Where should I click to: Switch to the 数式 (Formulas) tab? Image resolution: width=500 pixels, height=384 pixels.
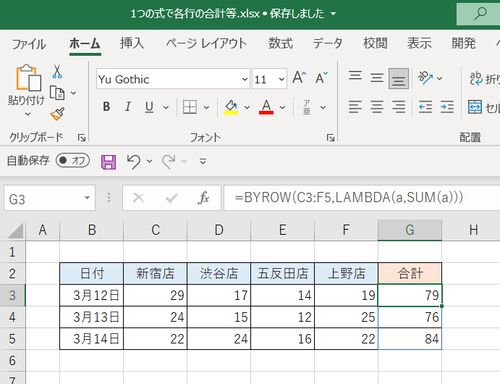[281, 43]
